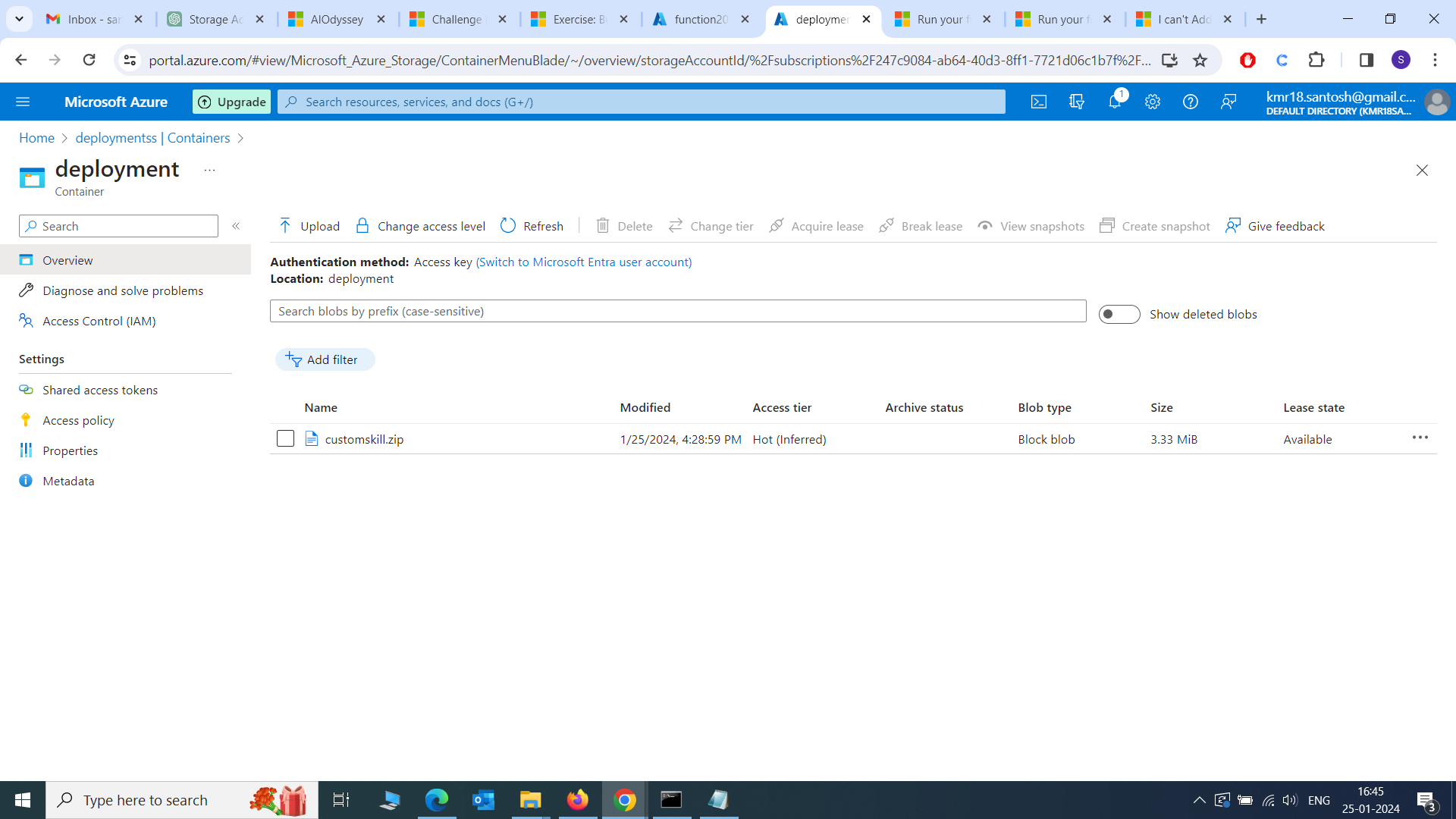Collapse the left navigation pane chevron
This screenshot has width=1456, height=819.
[x=236, y=226]
